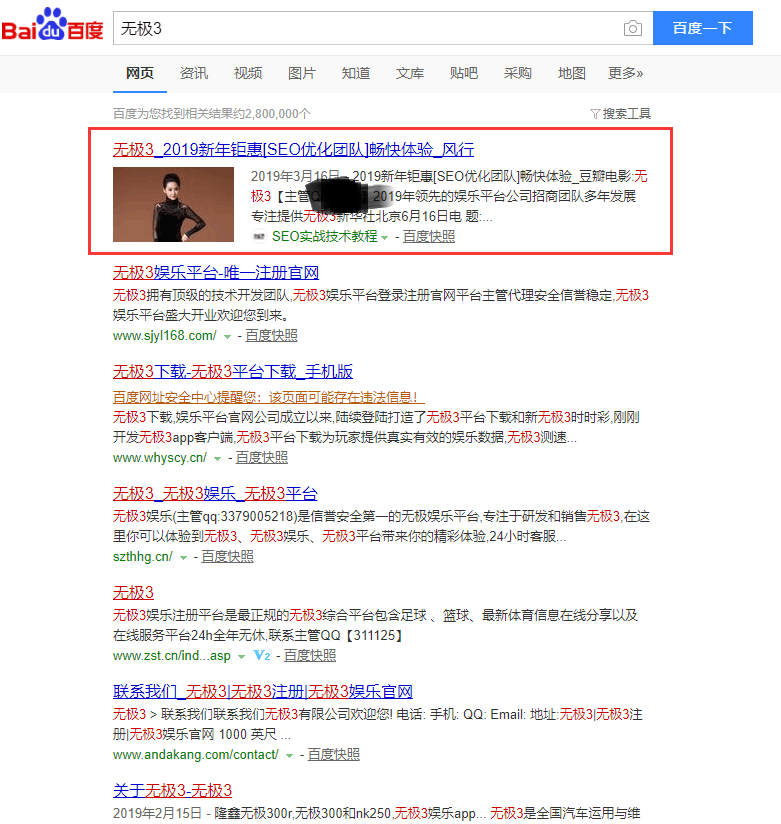Click the szthhg.cn/ URL
Viewport: 781px width, 824px height.
tap(142, 556)
